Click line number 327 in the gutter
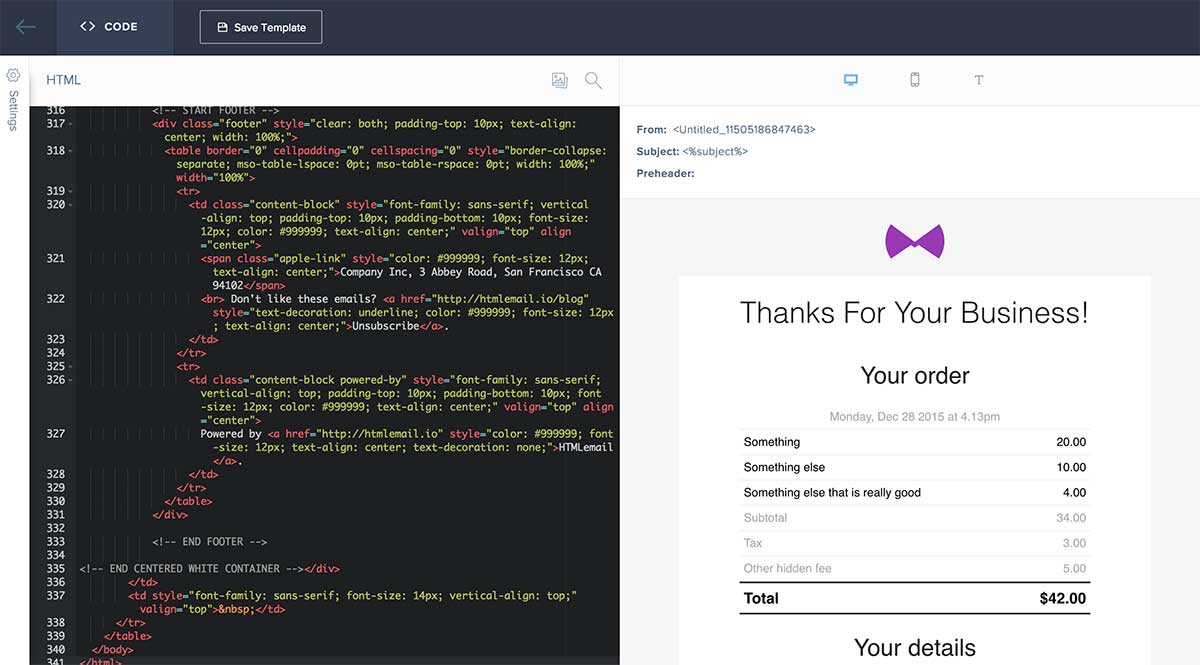 click(55, 434)
